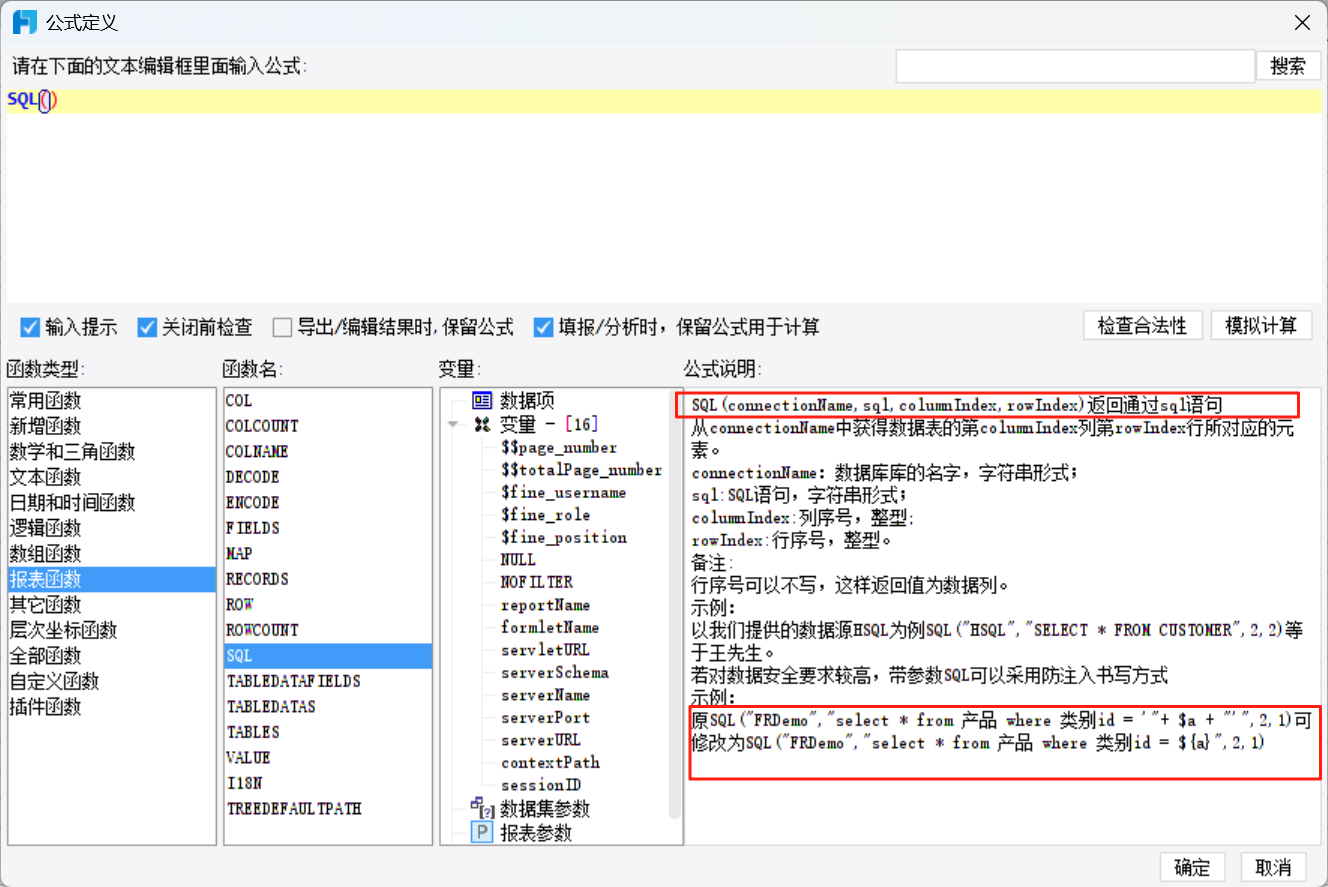Select 插件函数 function type

(111, 707)
